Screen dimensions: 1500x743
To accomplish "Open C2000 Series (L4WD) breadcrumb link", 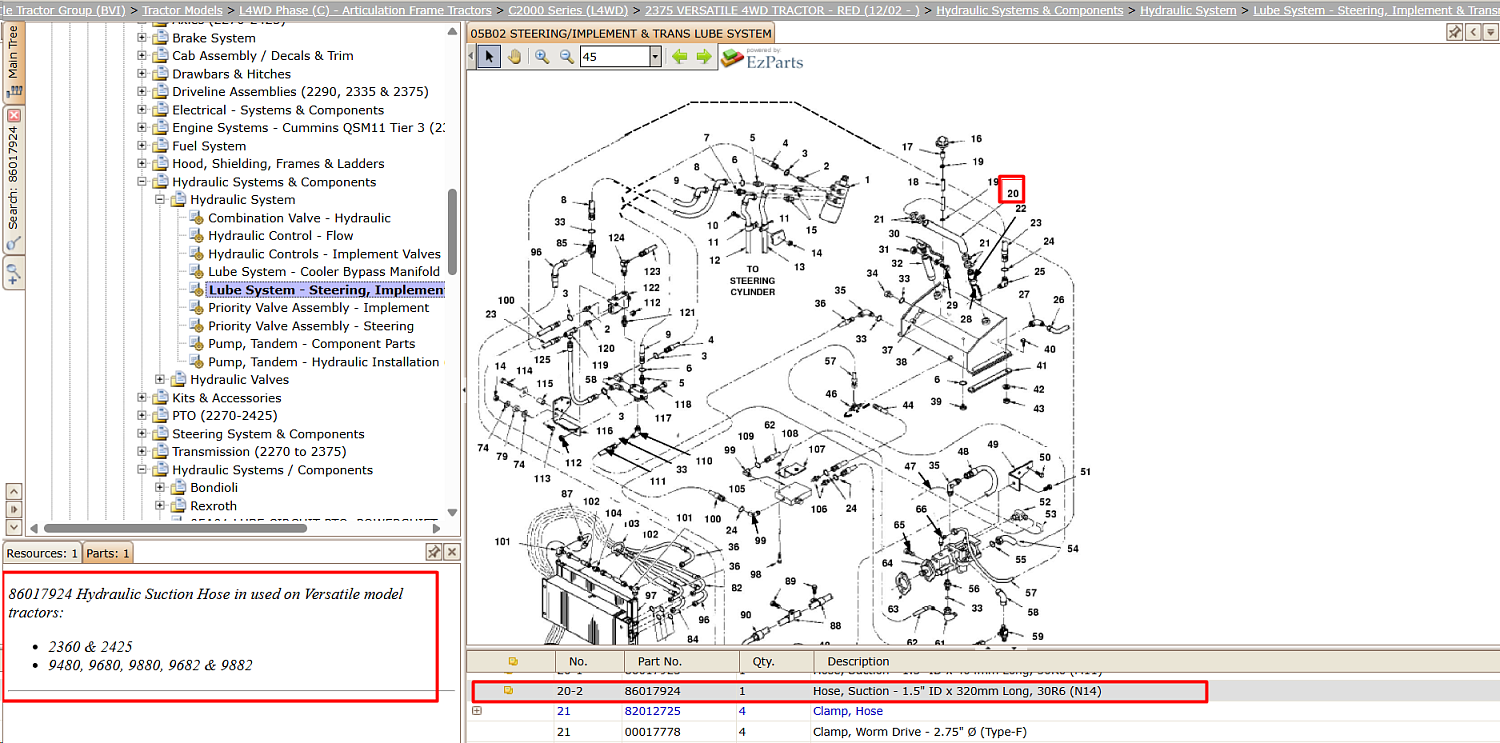I will click(566, 10).
